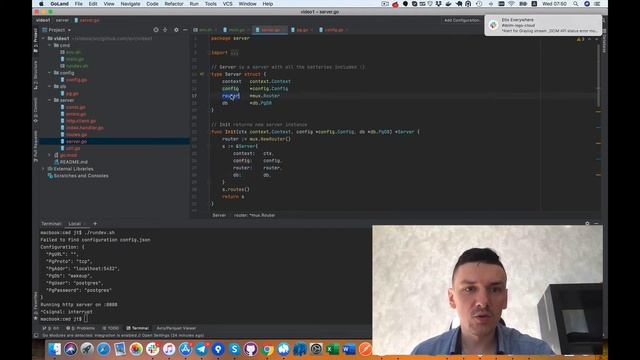Viewport: 640px width, 360px height.
Task: Select config.go in project tree
Action: pos(76,80)
